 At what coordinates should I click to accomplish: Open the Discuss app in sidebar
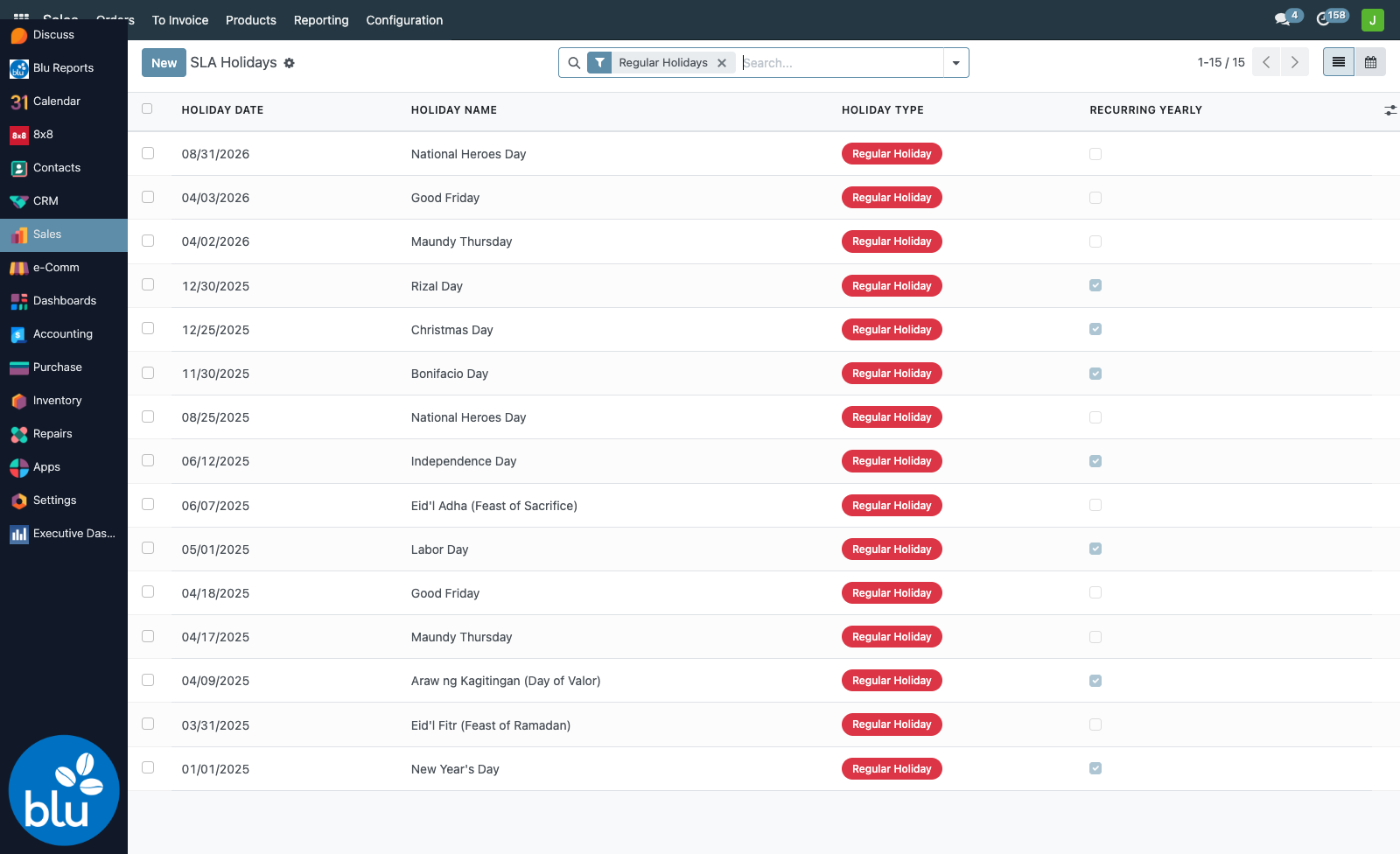click(64, 35)
